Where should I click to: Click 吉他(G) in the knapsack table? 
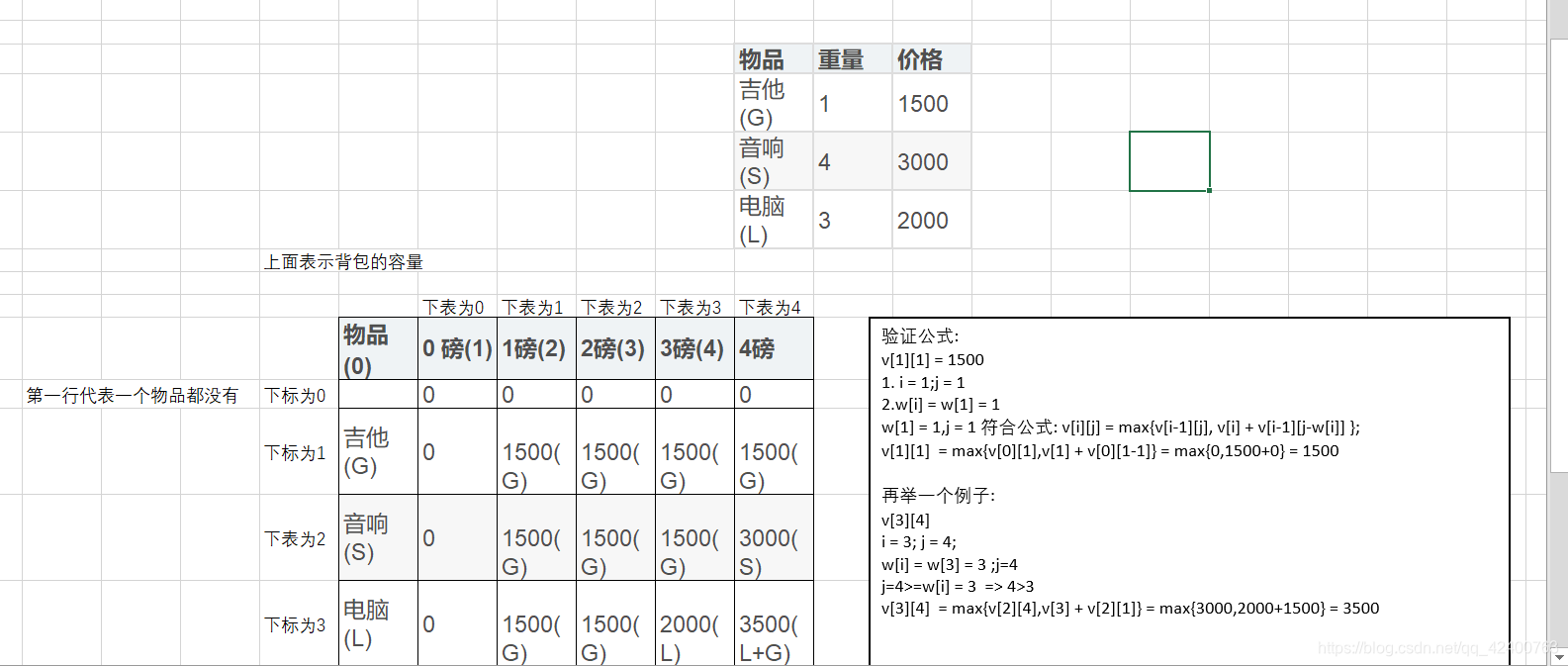coord(378,452)
